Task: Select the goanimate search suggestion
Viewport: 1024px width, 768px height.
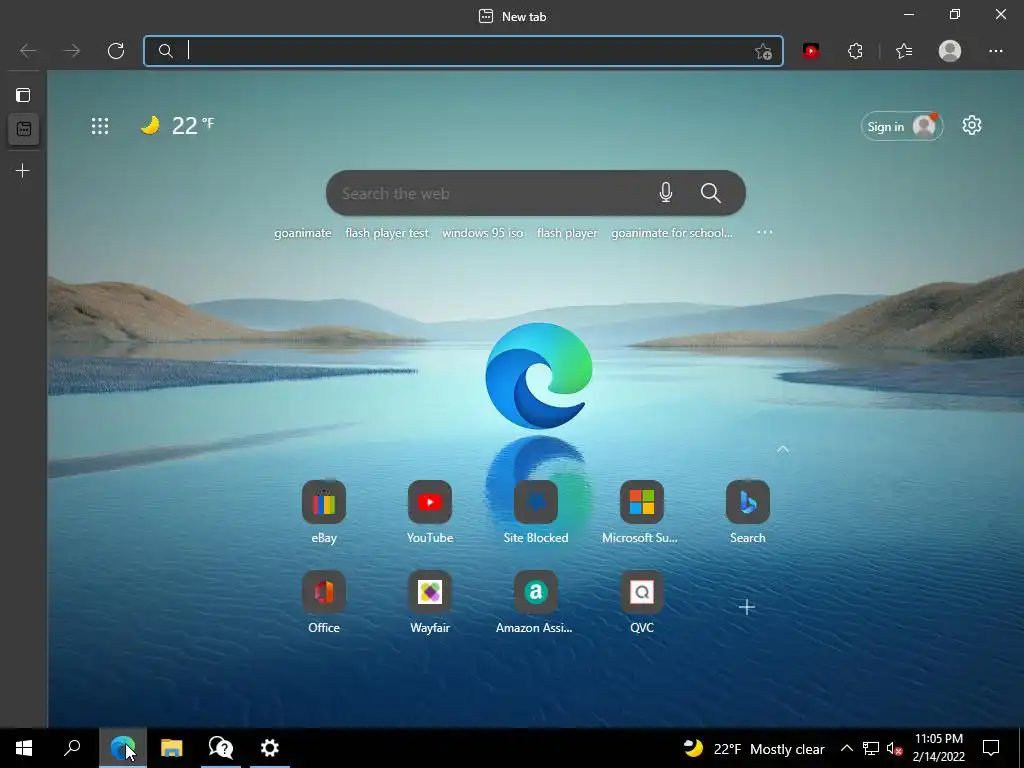Action: (x=302, y=233)
